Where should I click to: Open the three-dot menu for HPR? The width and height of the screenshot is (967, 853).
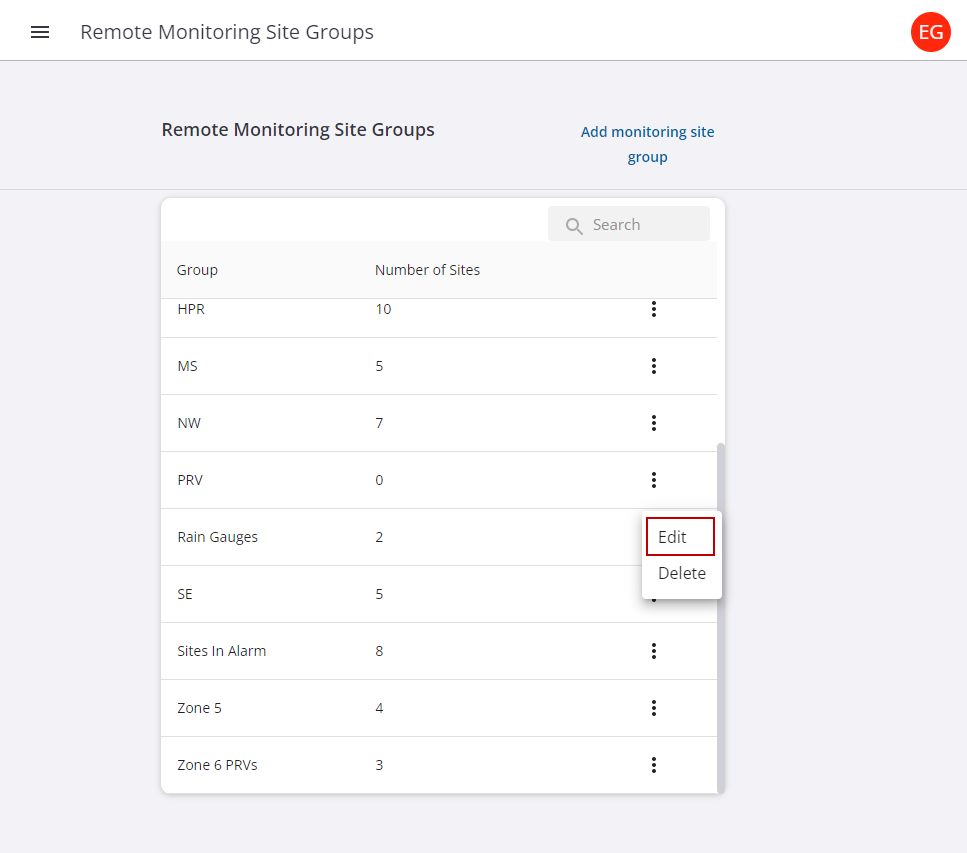click(653, 309)
